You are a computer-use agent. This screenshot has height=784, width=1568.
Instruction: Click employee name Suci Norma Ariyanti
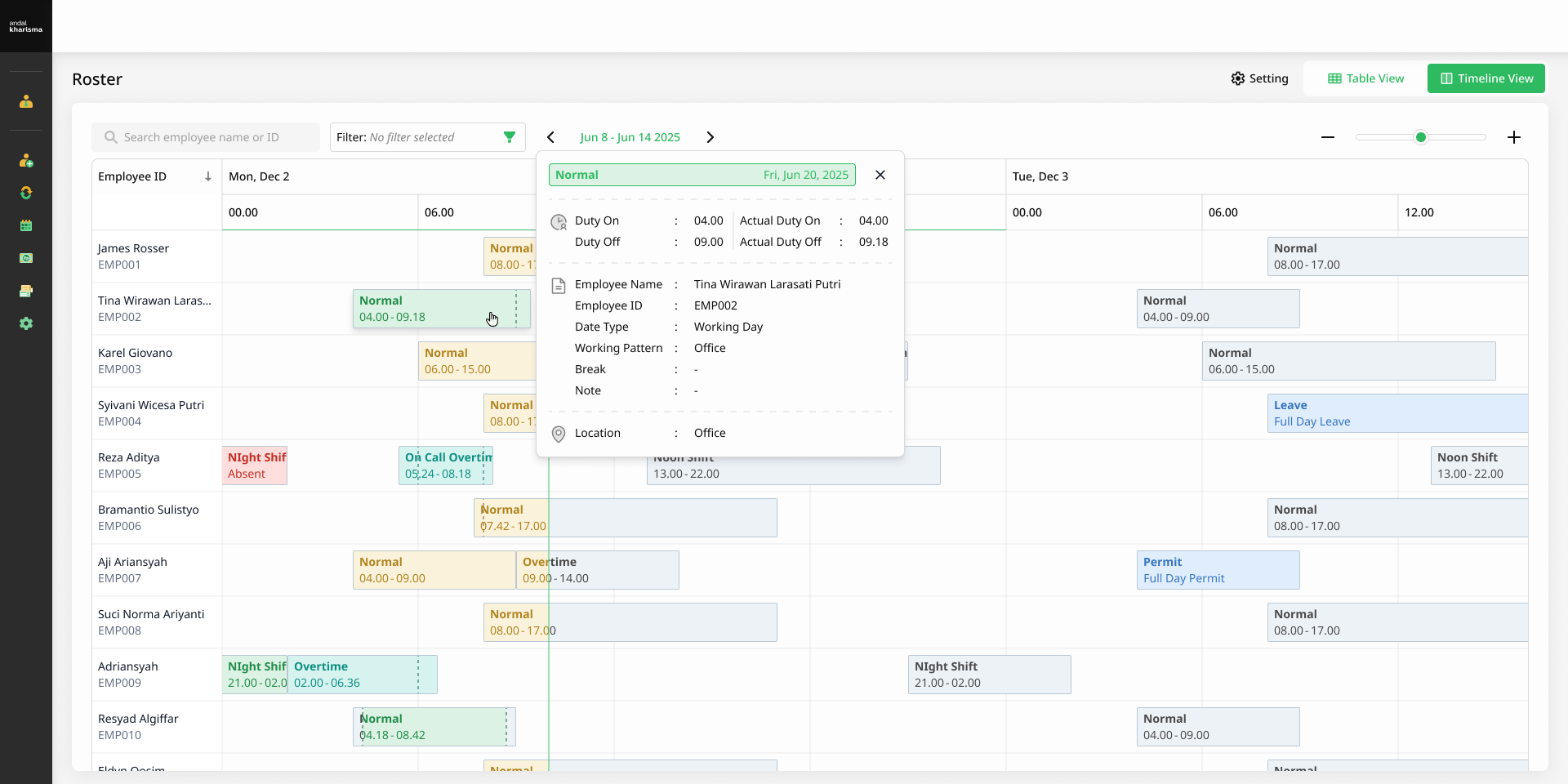point(151,614)
